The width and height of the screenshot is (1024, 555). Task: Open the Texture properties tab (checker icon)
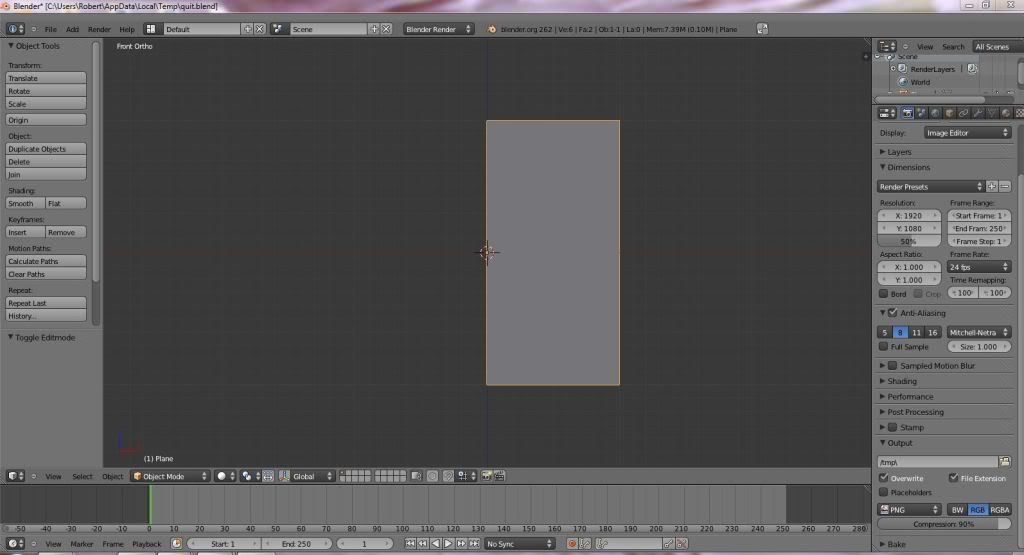pyautogui.click(x=1019, y=113)
